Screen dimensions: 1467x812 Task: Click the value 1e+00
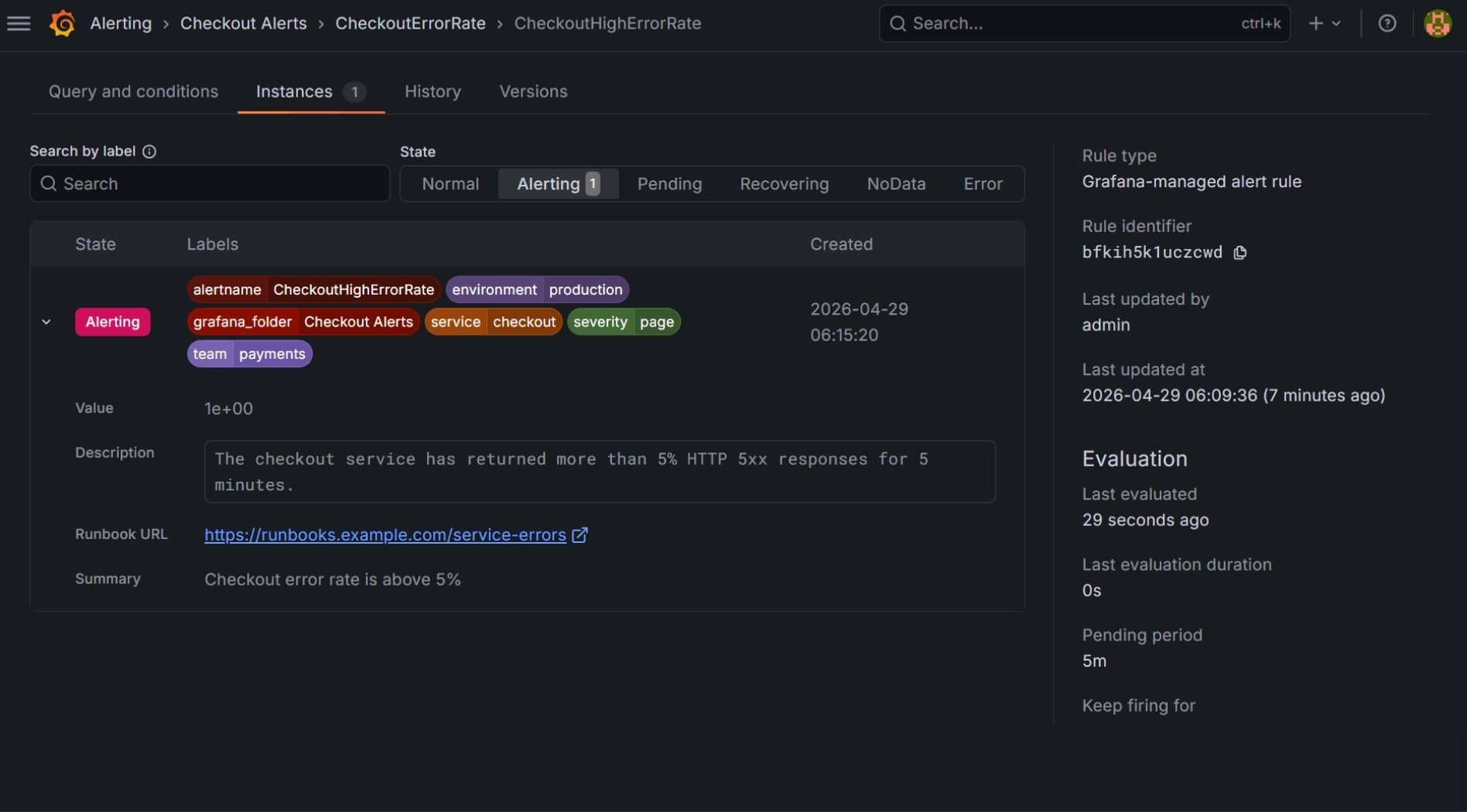coord(228,409)
